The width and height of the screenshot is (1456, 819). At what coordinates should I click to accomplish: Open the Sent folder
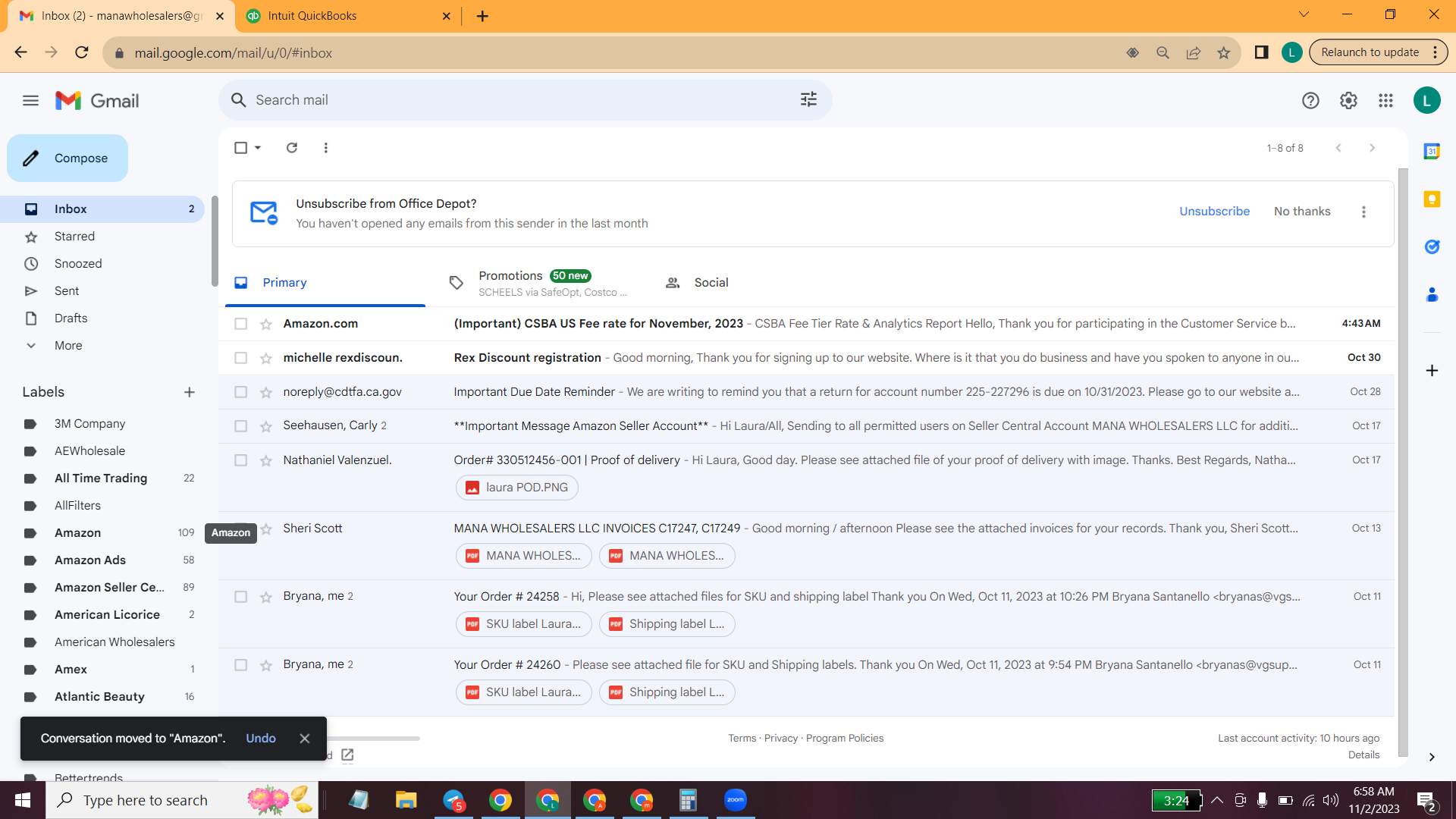click(x=102, y=291)
